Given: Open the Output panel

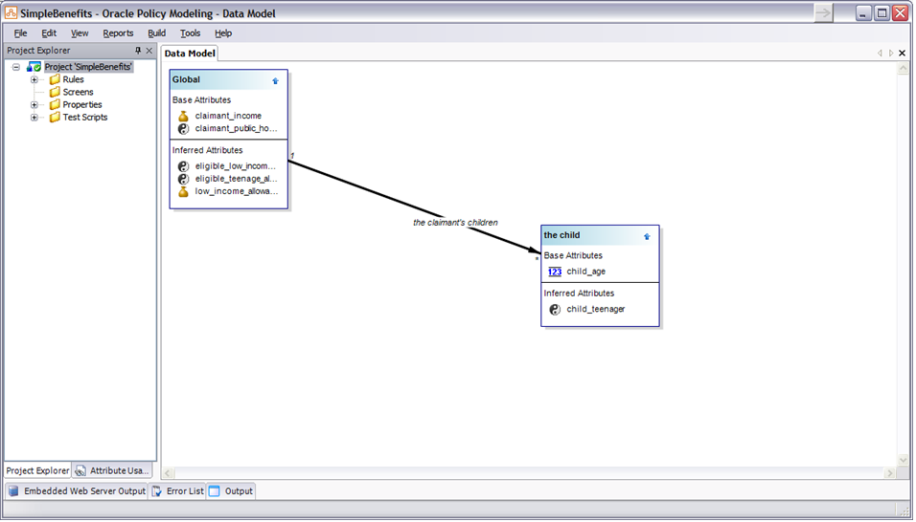Looking at the screenshot, I should (231, 492).
